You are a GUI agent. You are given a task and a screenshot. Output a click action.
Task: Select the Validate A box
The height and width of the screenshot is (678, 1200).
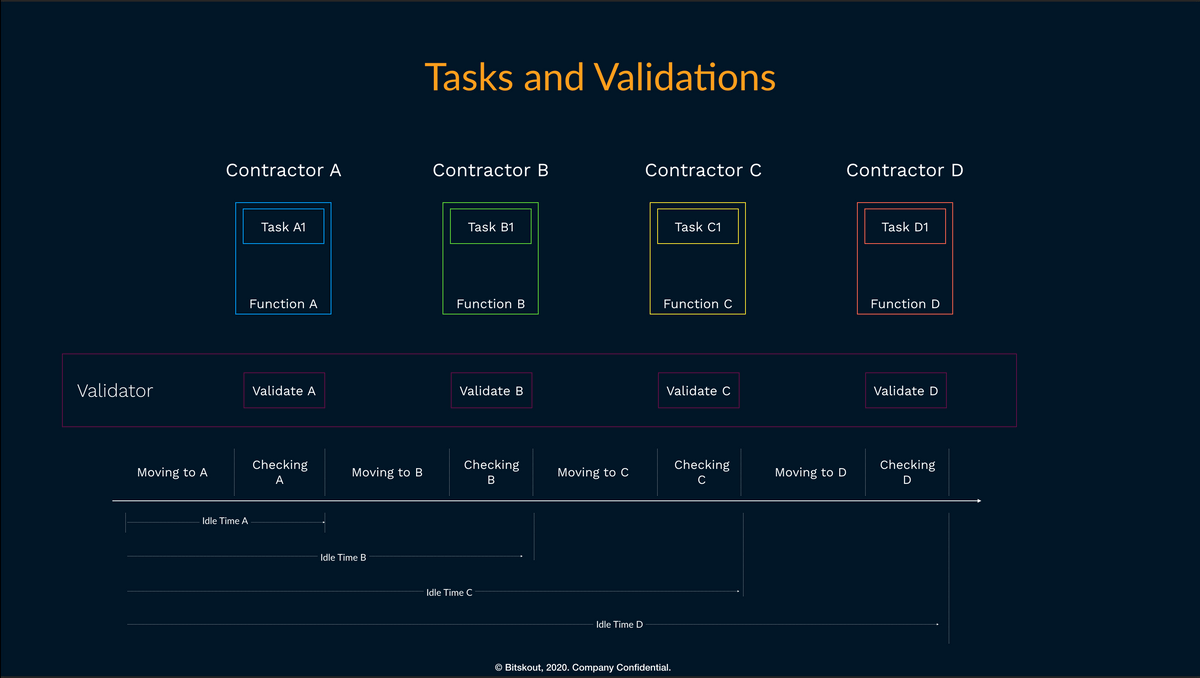click(284, 390)
